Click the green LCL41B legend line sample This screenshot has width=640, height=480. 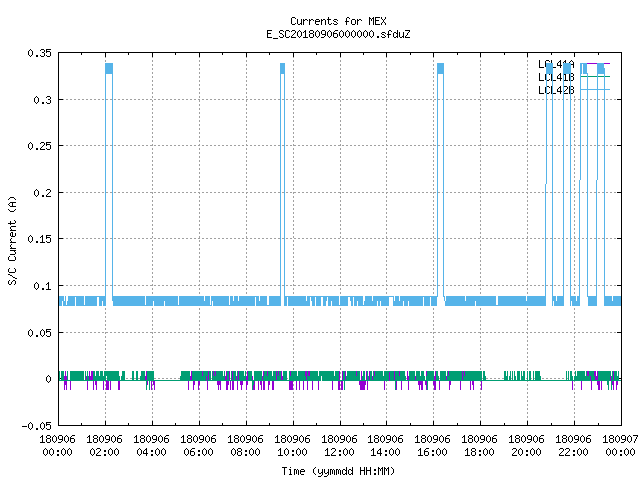(595, 77)
